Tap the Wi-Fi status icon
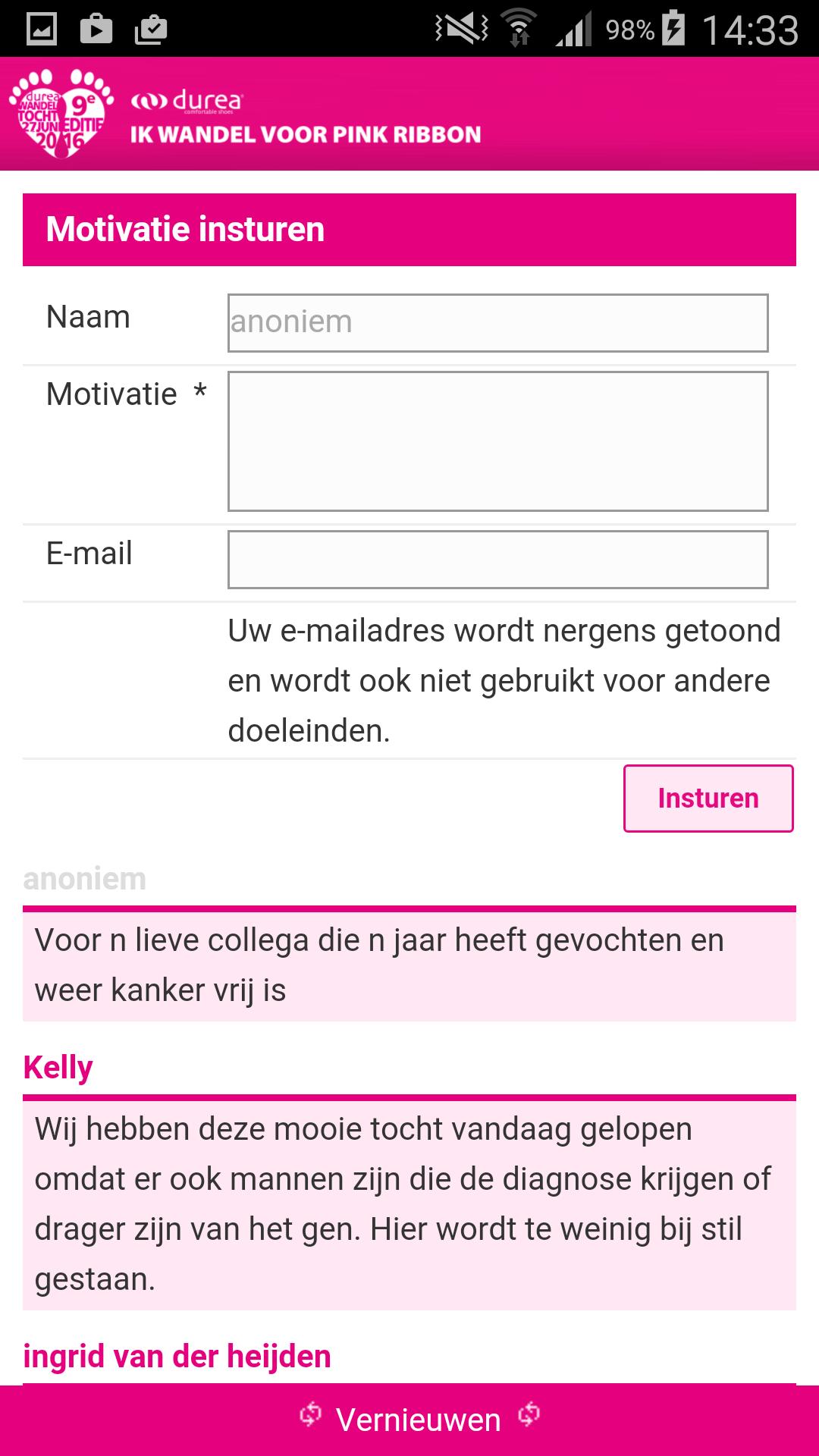The width and height of the screenshot is (819, 1456). [x=519, y=30]
